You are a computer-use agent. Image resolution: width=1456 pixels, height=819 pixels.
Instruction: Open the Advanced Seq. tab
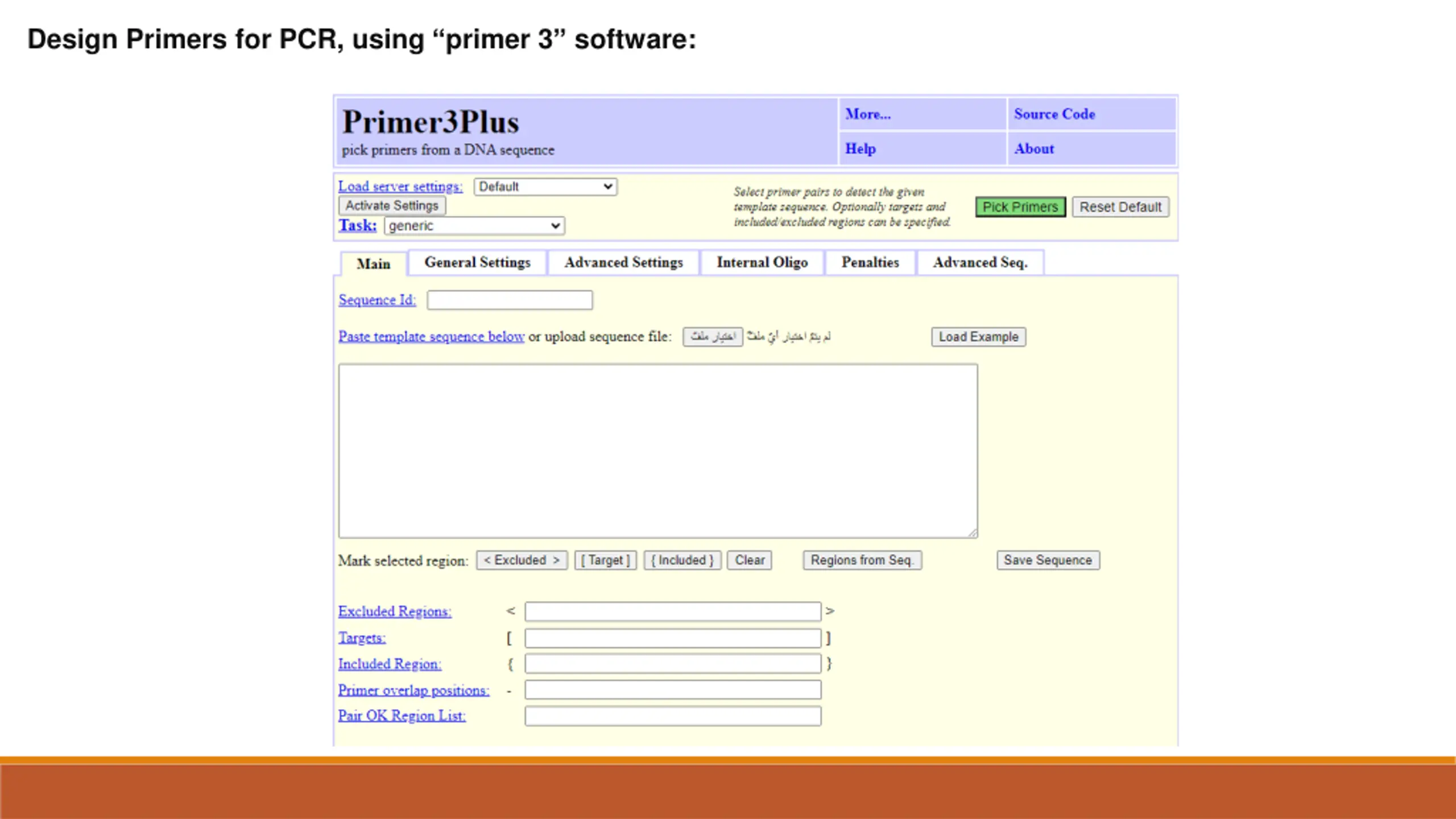click(x=979, y=263)
